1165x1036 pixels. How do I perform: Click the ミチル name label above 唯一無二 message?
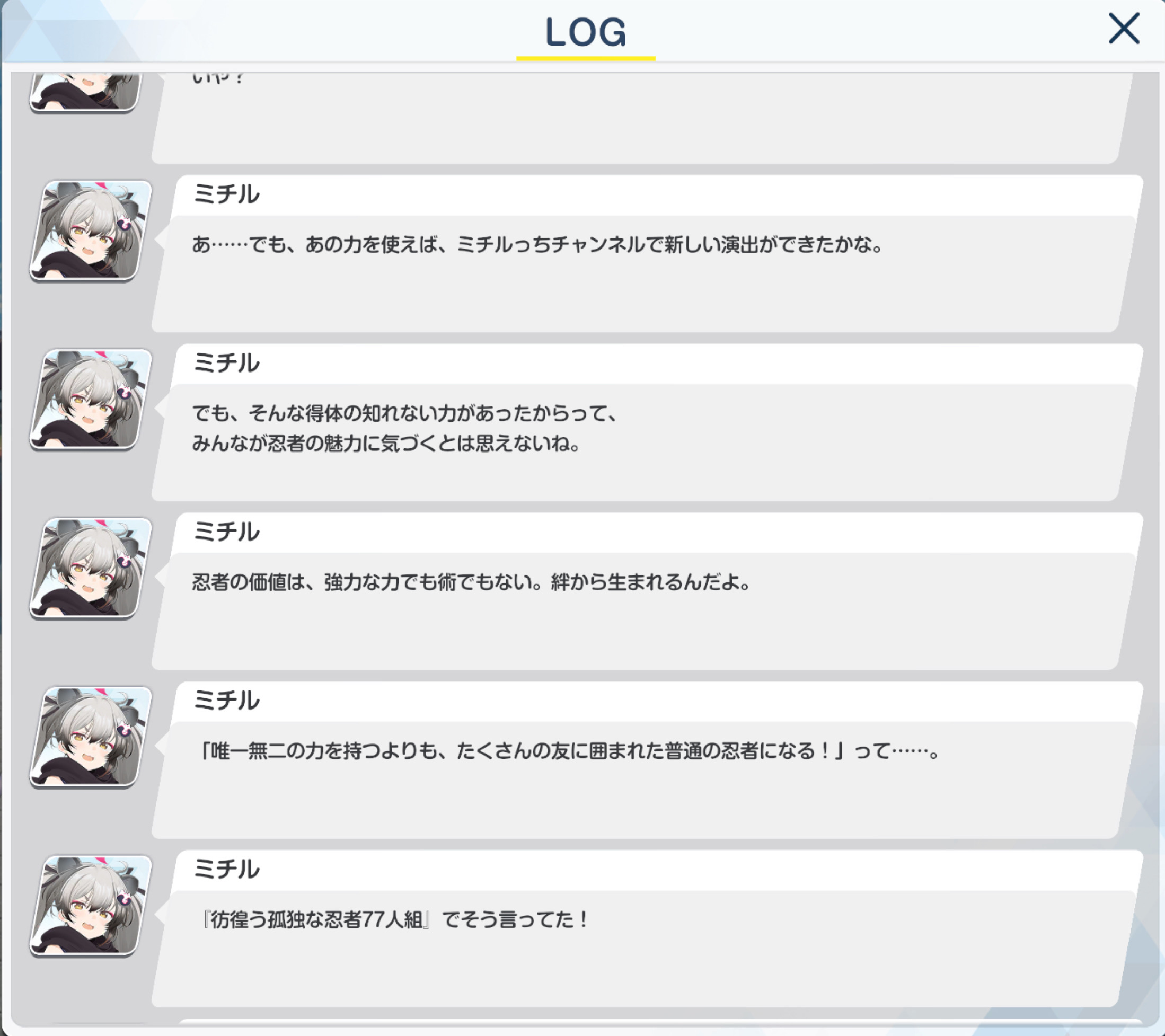tap(226, 701)
